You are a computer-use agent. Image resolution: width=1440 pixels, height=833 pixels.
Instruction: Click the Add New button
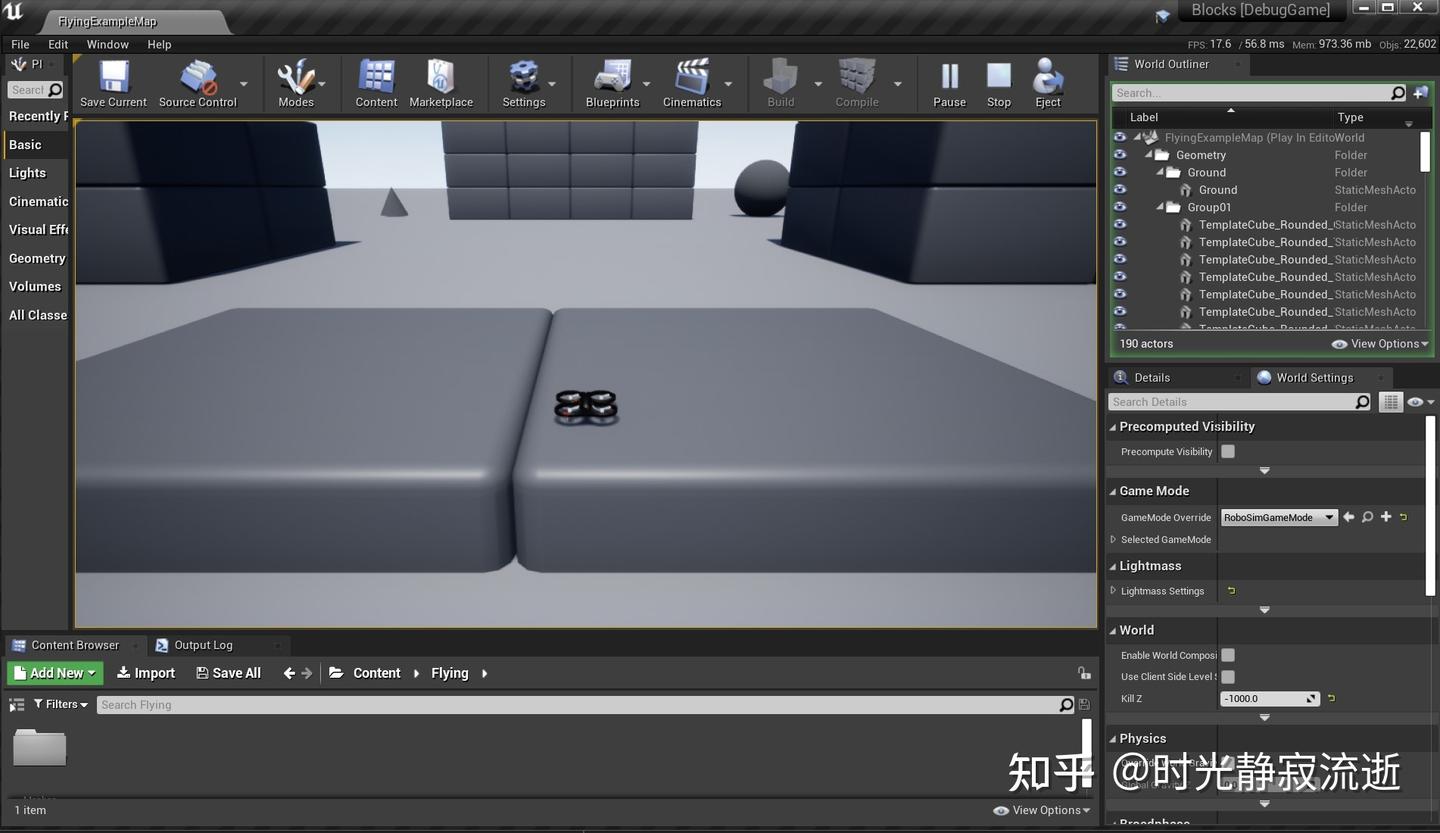tap(55, 673)
